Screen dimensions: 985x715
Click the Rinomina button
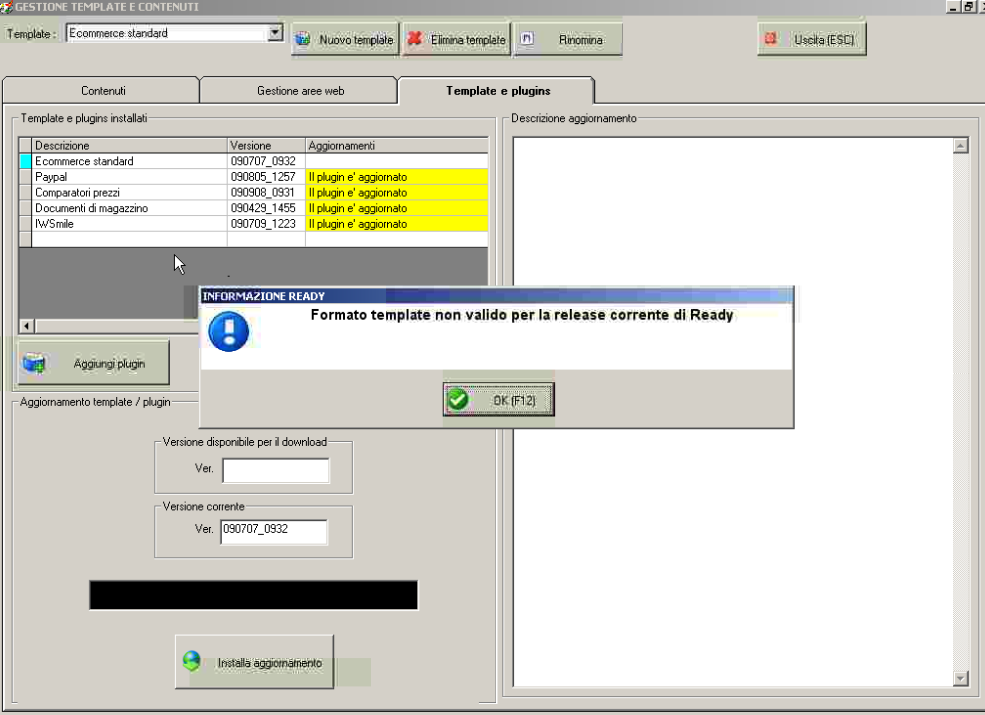[x=569, y=40]
